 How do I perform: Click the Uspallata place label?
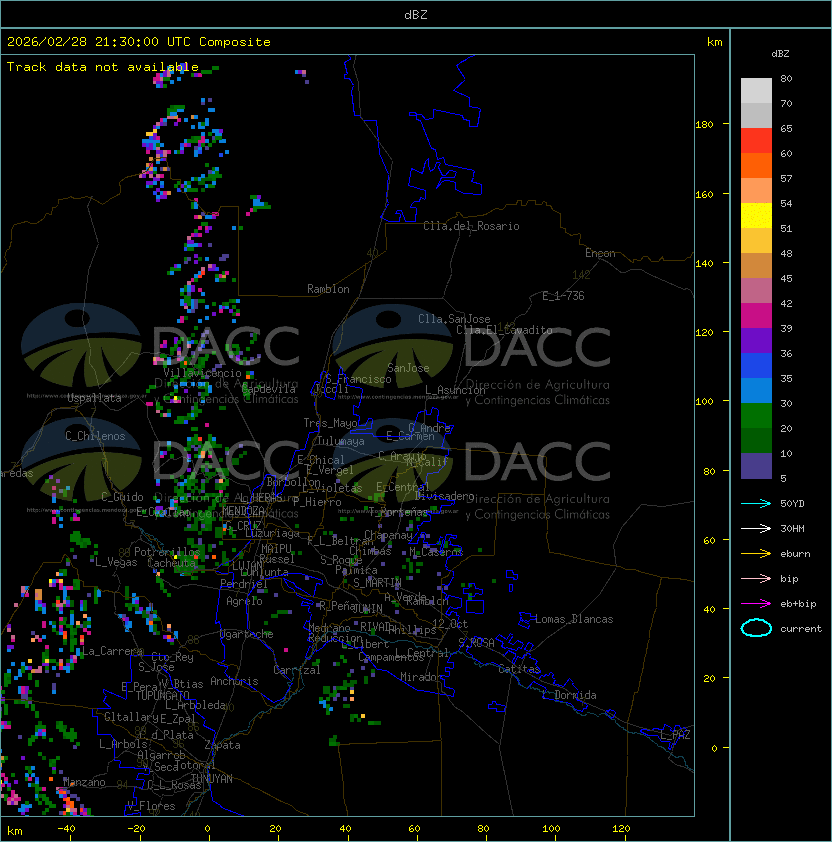[94, 398]
